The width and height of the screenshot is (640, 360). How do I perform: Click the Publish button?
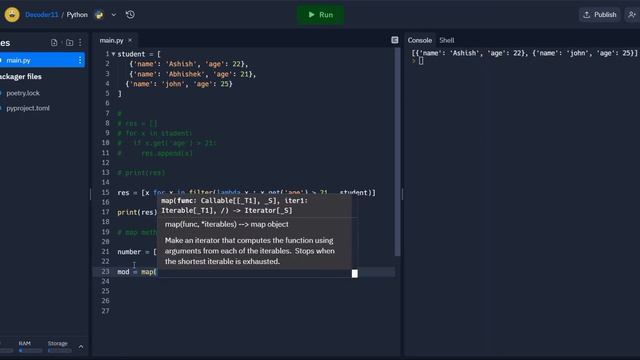coord(600,15)
